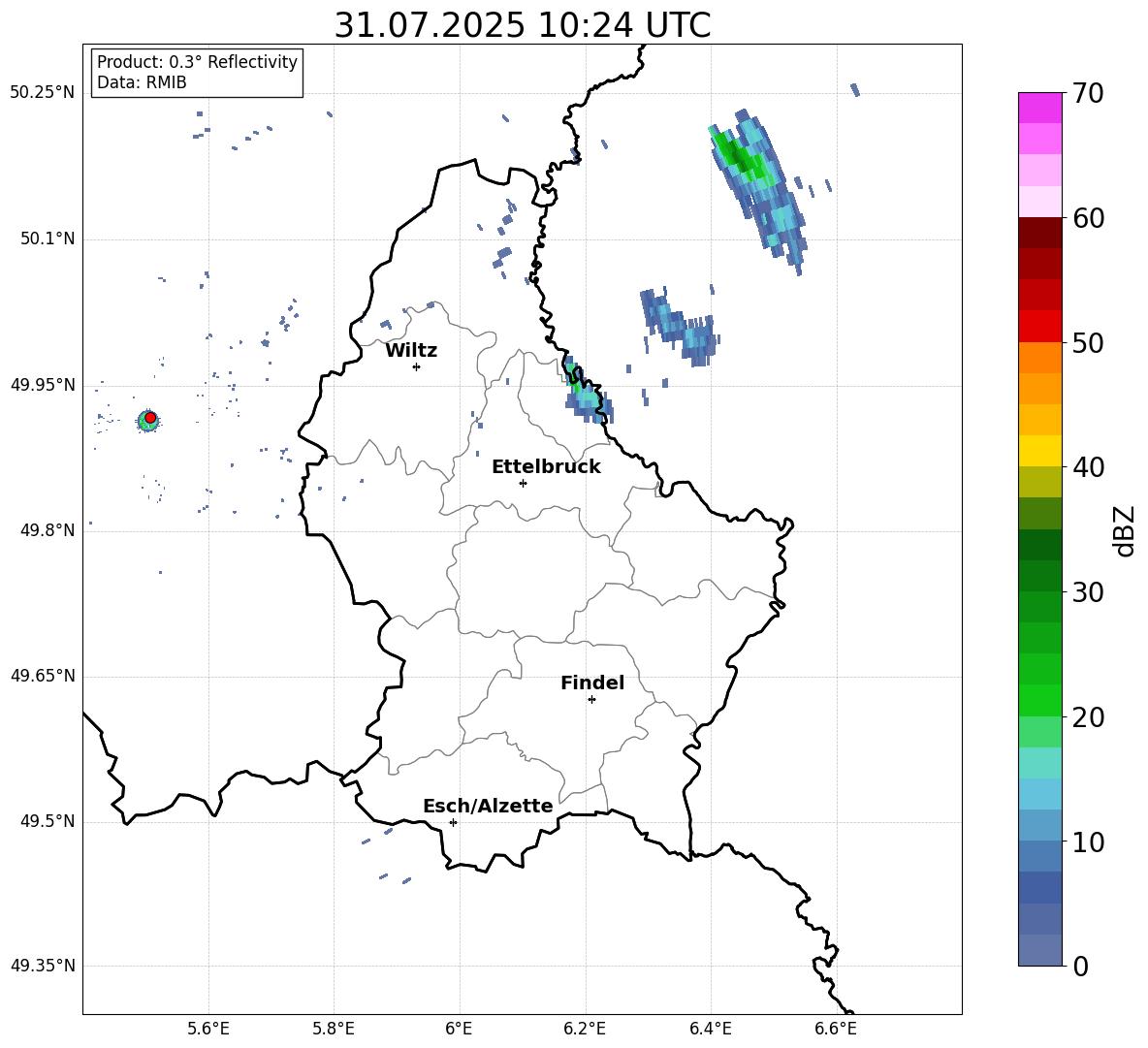Image resolution: width=1148 pixels, height=1048 pixels.
Task: Click the Esch/Alzette station cross marker
Action: click(x=453, y=822)
